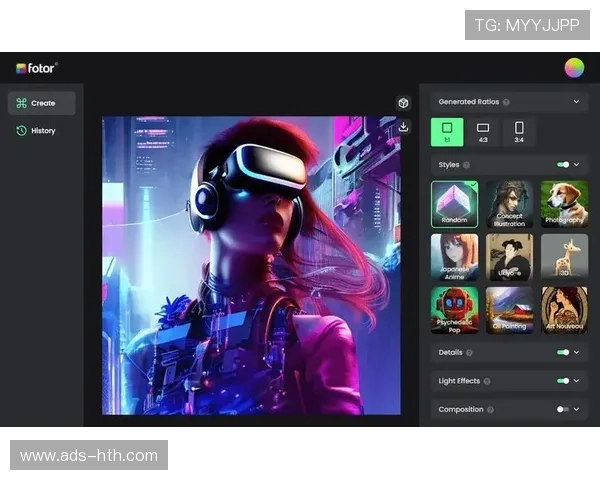
Task: Download the generated image
Action: click(403, 127)
